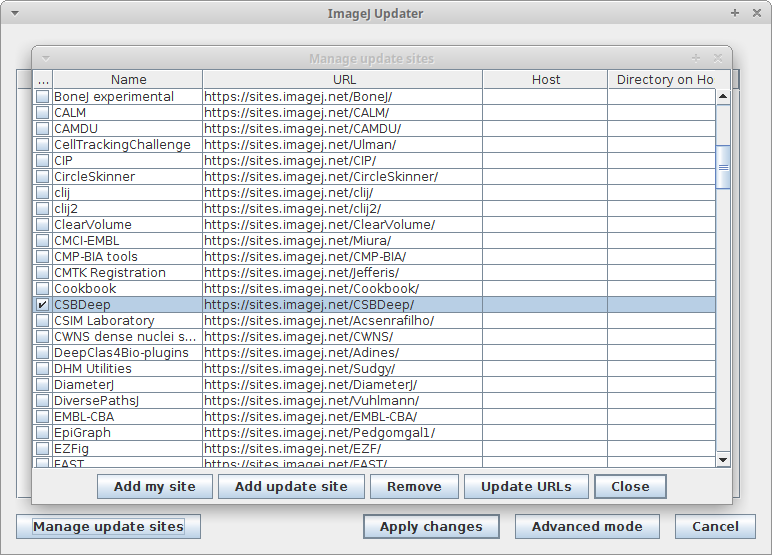The width and height of the screenshot is (772, 555).
Task: Enable the EZFig update site checkbox
Action: coord(42,449)
